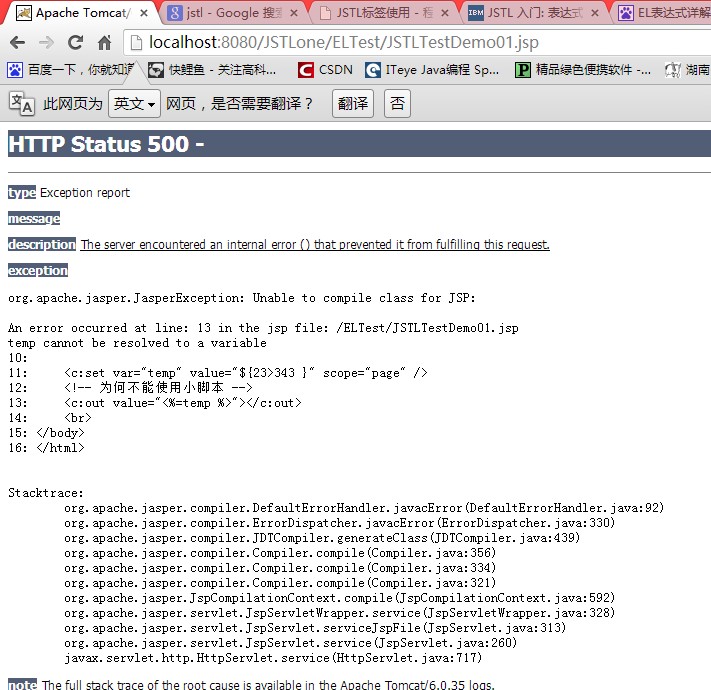The height and width of the screenshot is (690, 711).
Task: Click code line 11 with c:set
Action: point(218,373)
